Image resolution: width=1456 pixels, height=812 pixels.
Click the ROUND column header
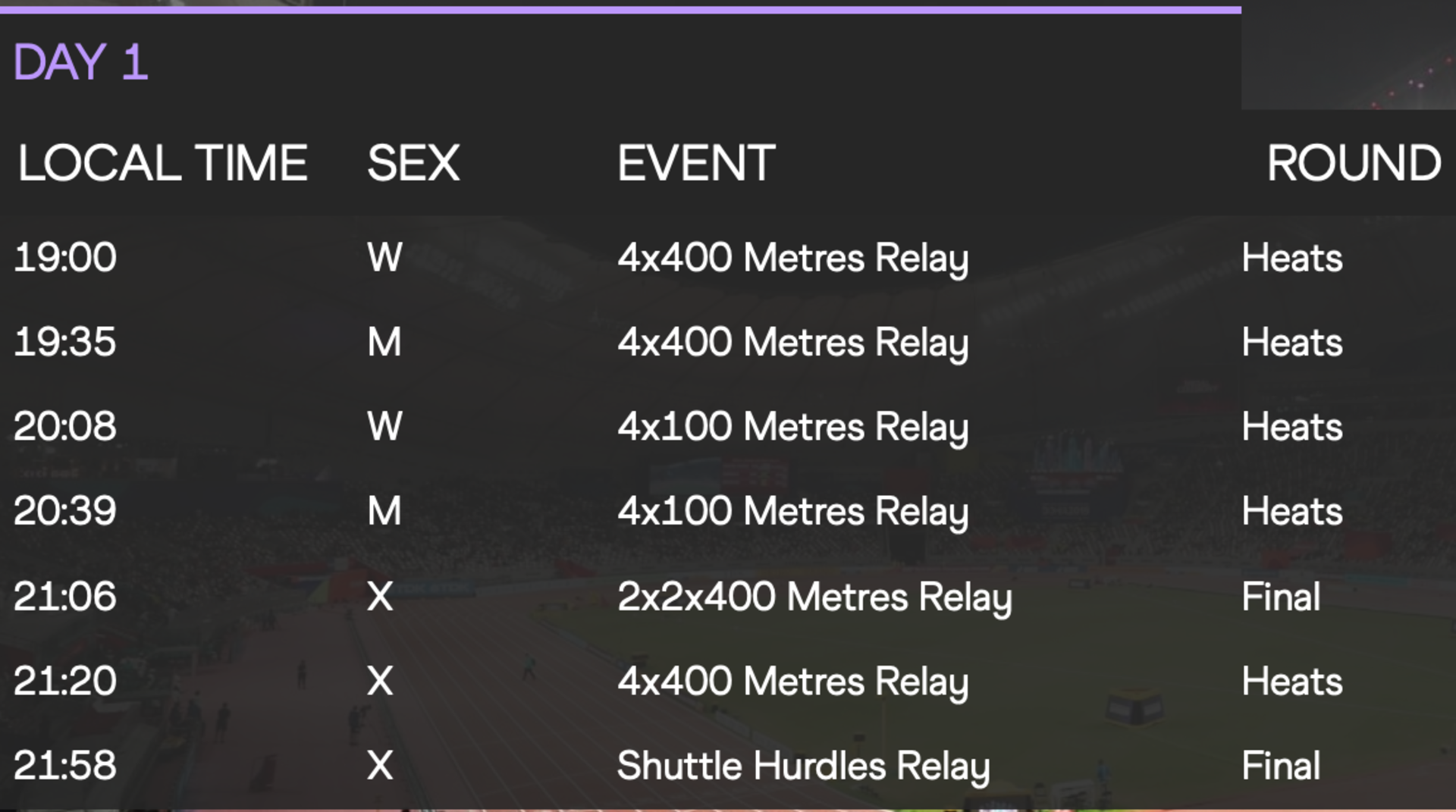pyautogui.click(x=1354, y=163)
